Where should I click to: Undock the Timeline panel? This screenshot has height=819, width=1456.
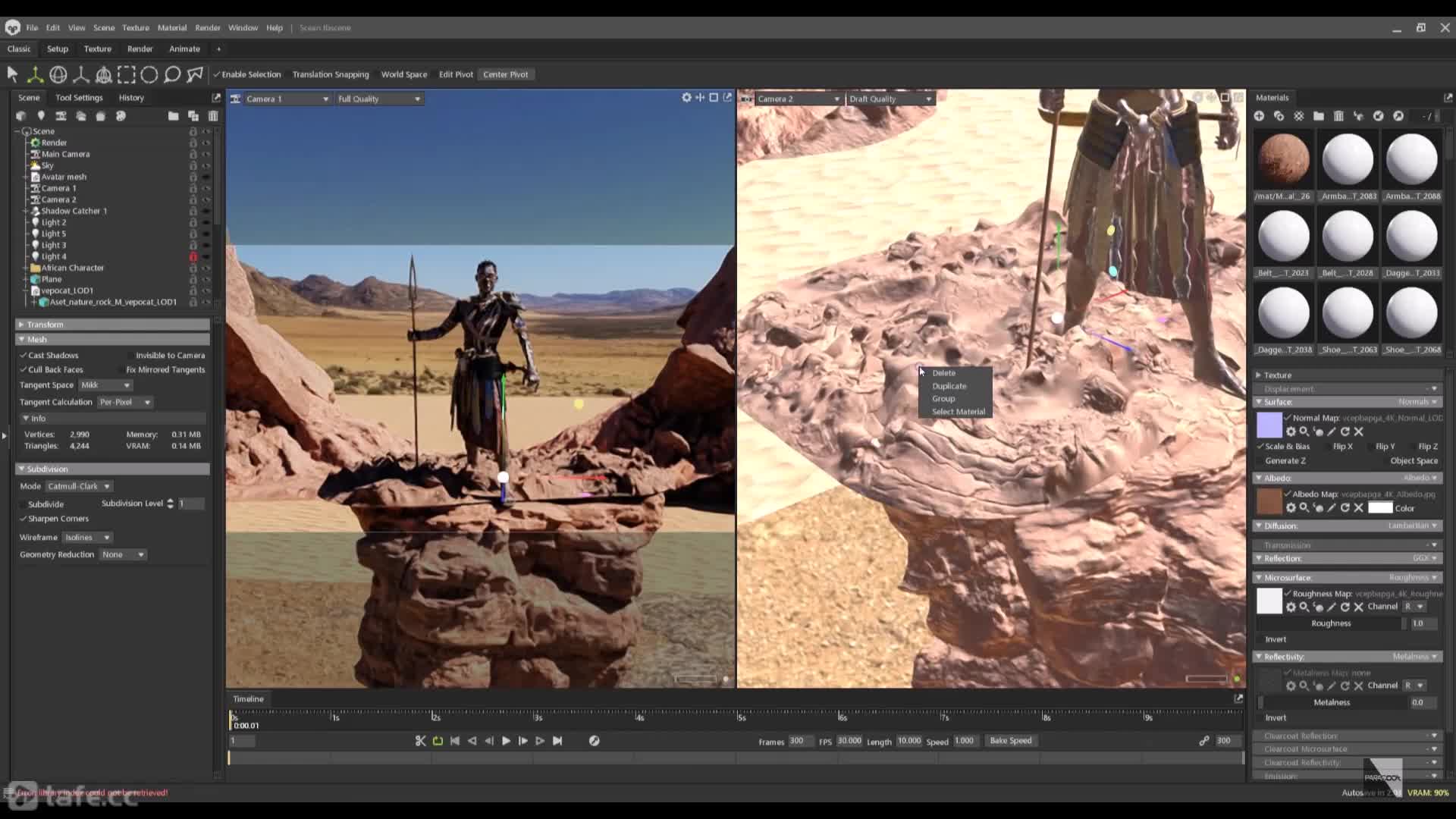coord(1238,698)
